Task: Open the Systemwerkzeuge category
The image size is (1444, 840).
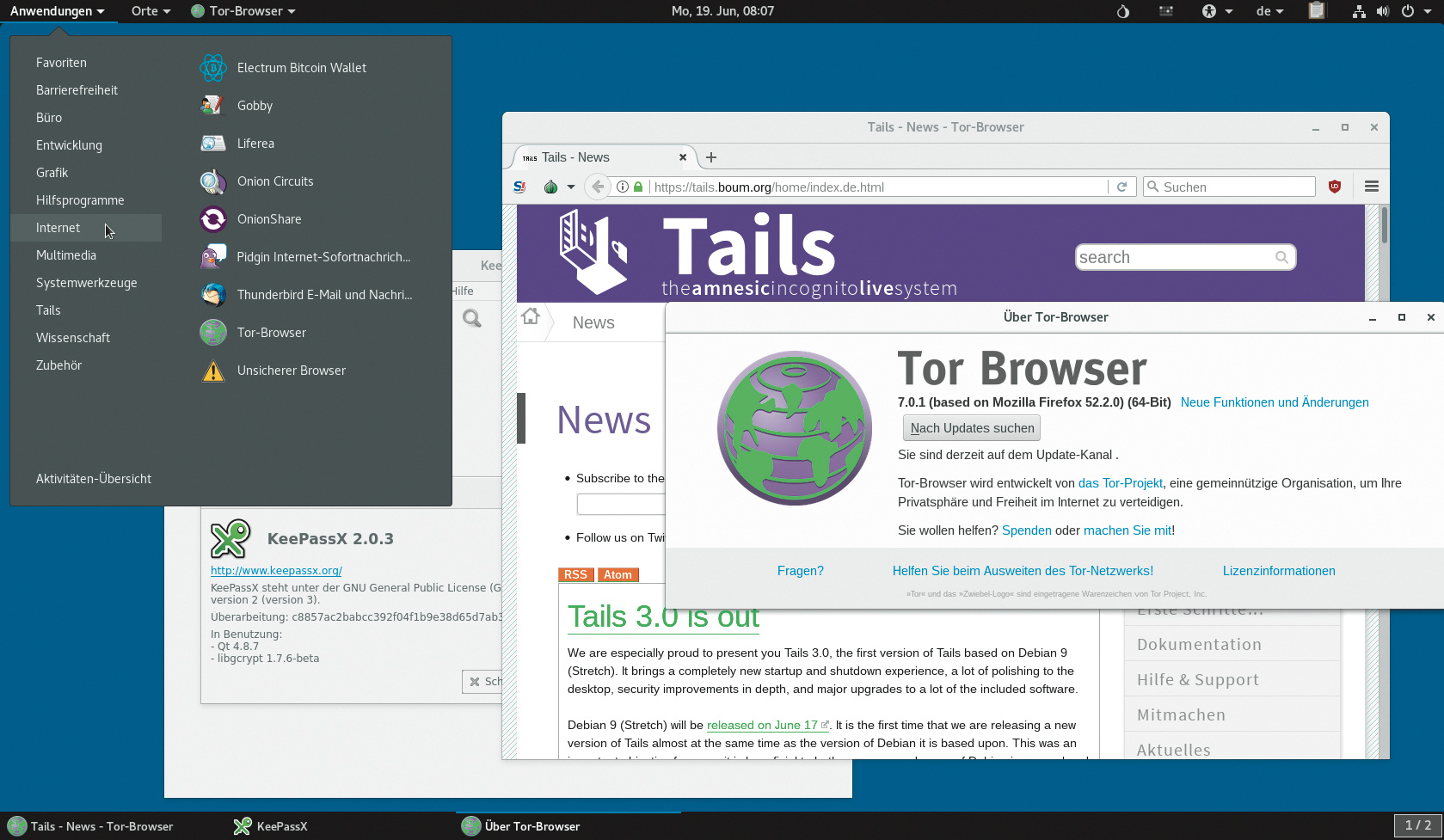Action: tap(86, 283)
